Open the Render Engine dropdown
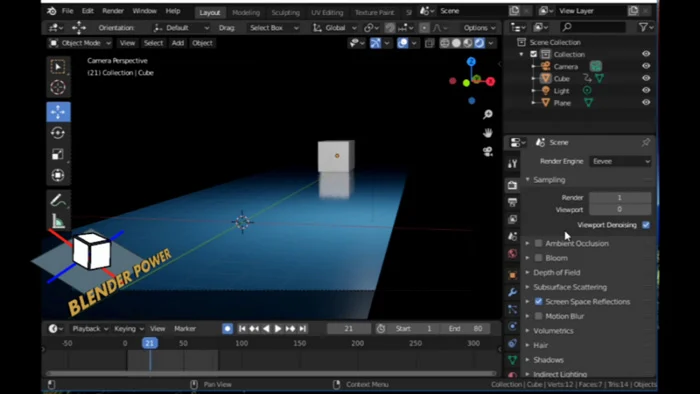Screen dimensions: 700x394 click(620, 161)
